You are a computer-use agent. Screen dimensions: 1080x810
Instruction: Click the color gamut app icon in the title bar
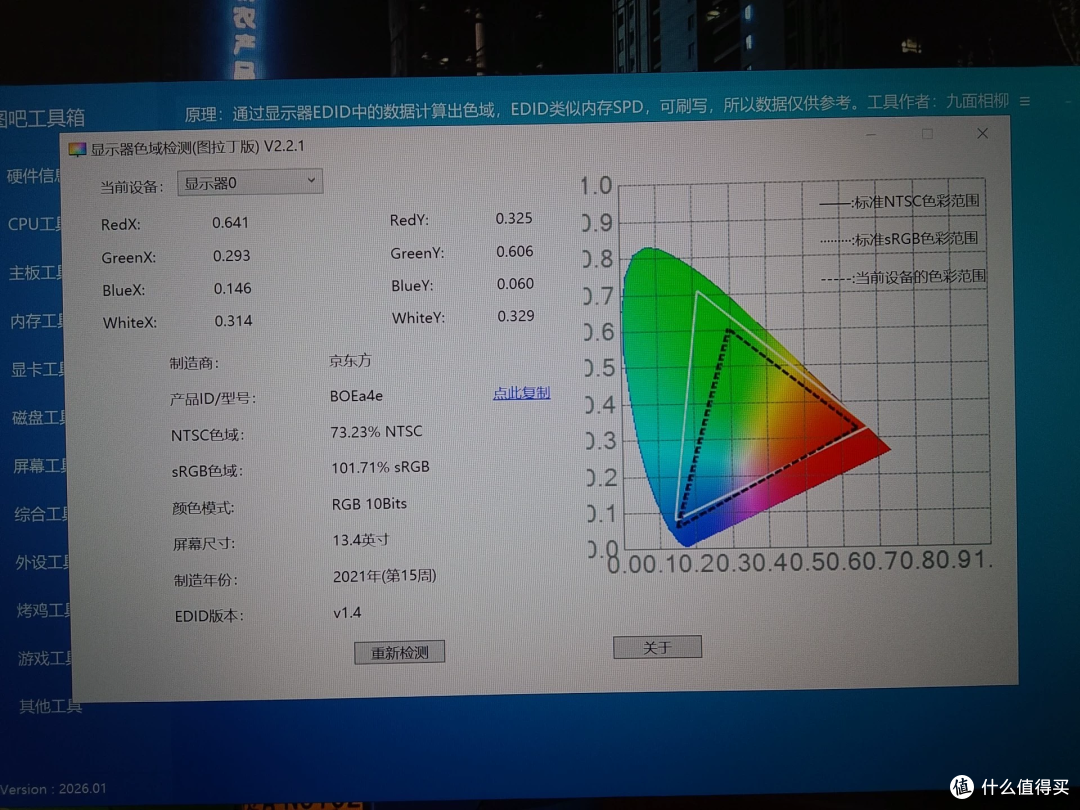(x=77, y=149)
